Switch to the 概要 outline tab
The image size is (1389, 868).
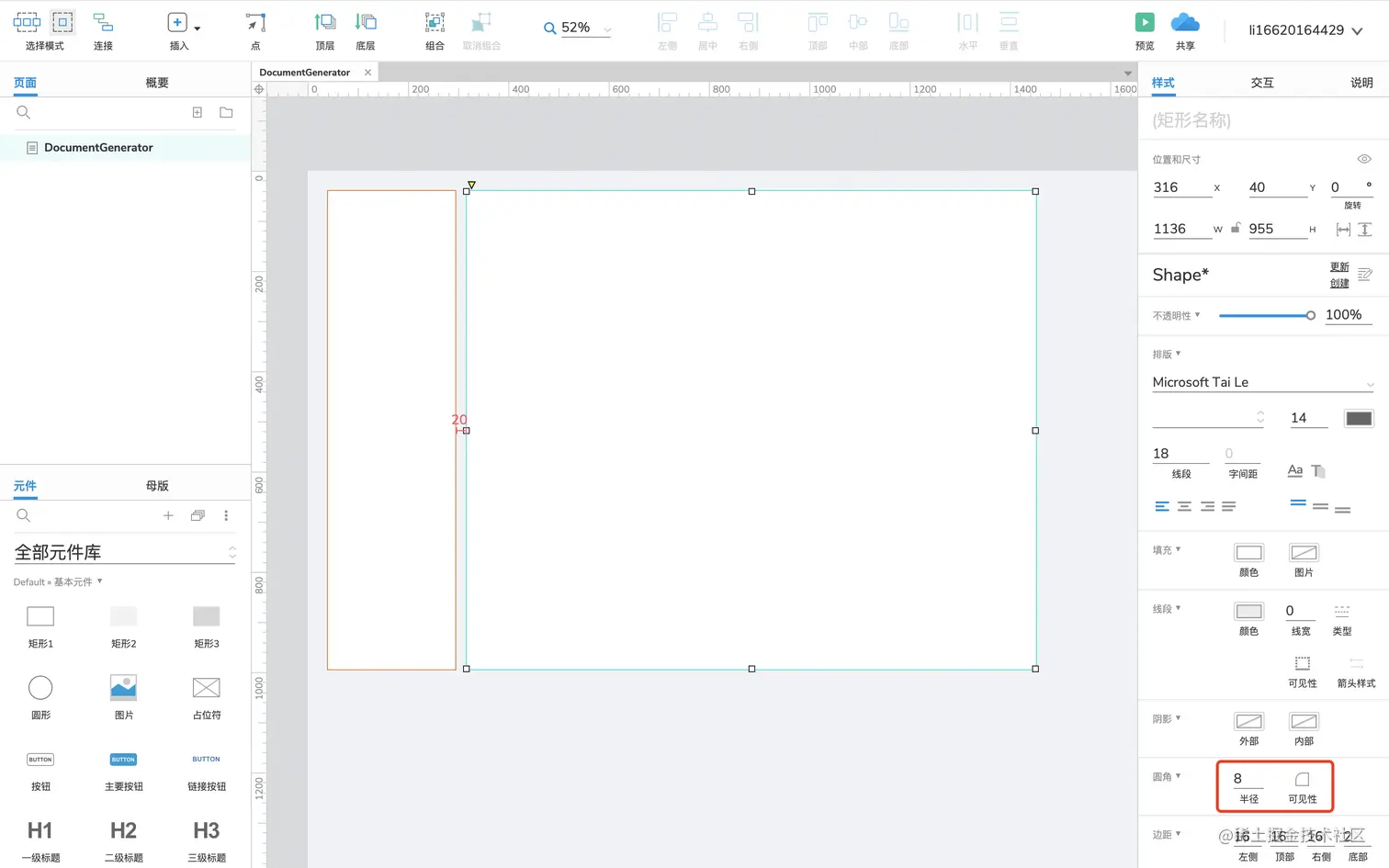click(157, 83)
